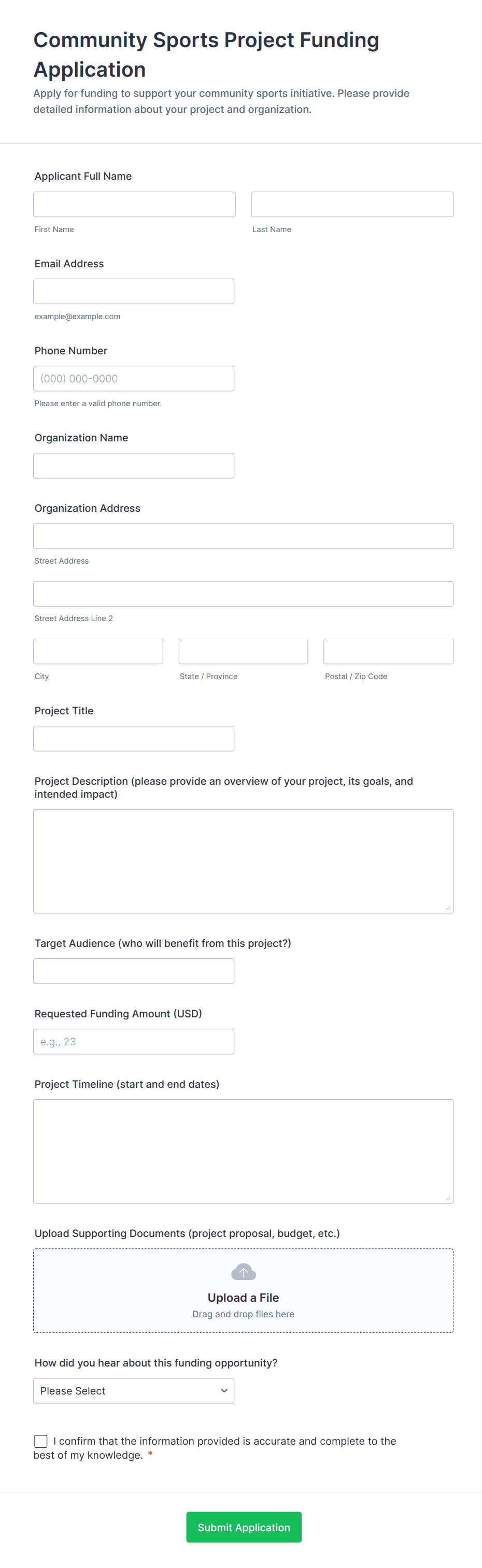The image size is (482, 1568).
Task: Open the 'How did you hear' dropdown
Action: (x=133, y=1390)
